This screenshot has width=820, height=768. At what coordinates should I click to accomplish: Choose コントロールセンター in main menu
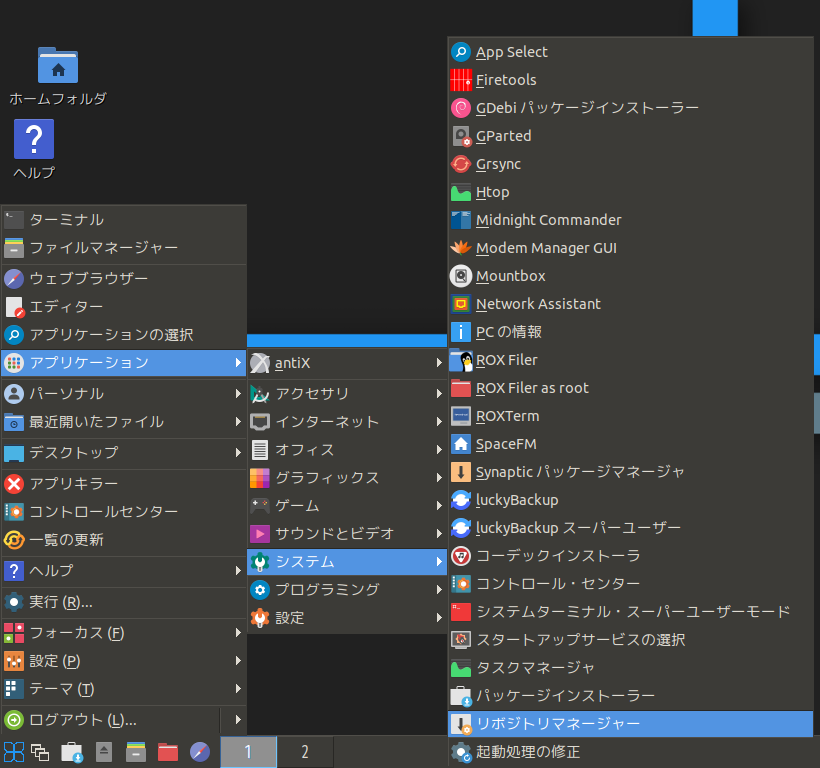point(124,511)
